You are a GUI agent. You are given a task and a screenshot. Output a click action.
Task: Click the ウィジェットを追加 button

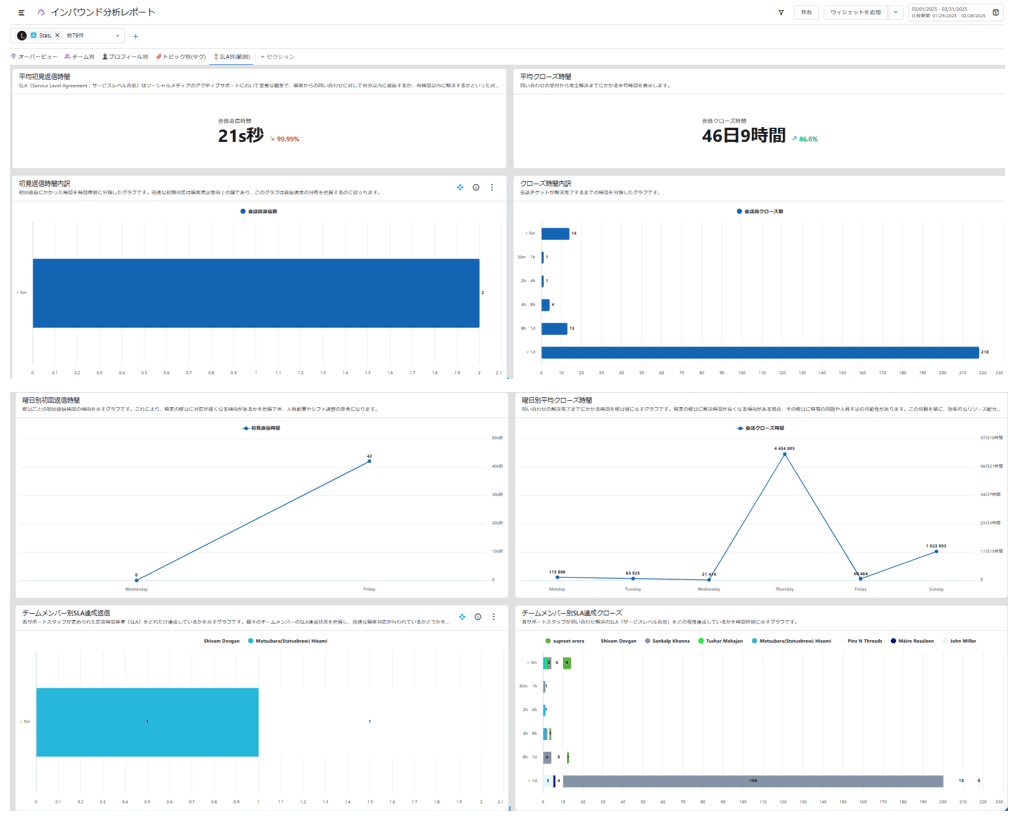855,13
